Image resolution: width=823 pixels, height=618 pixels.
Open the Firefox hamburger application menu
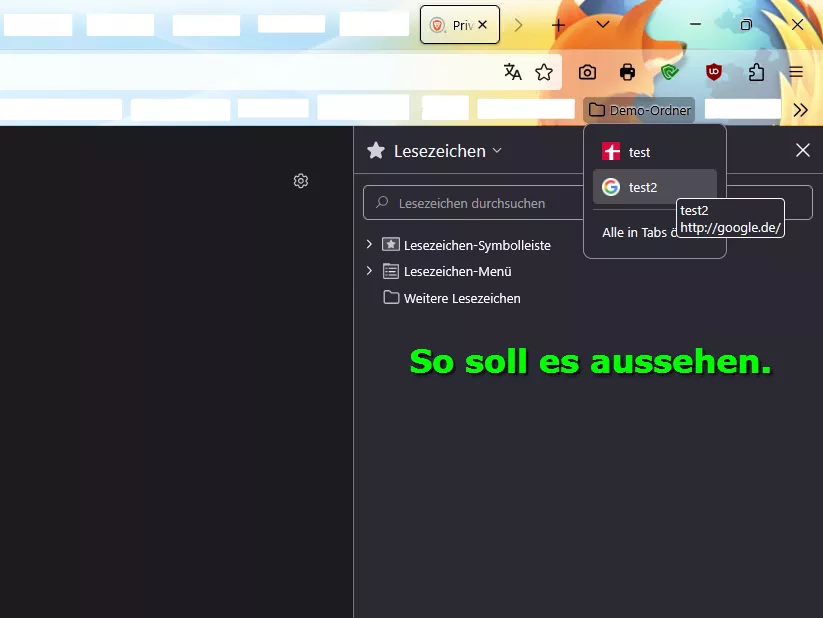click(x=796, y=72)
